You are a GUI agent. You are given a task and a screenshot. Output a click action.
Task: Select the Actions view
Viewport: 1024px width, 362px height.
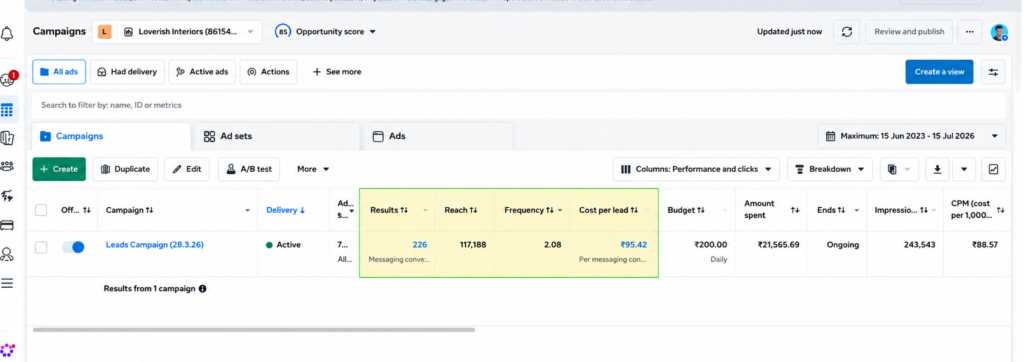tap(268, 72)
